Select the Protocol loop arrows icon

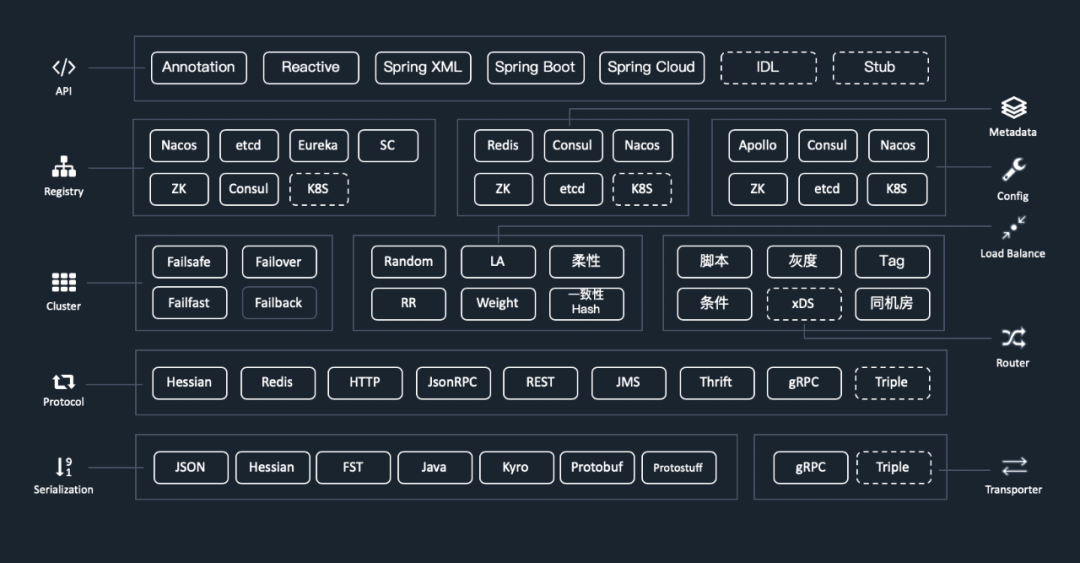(x=63, y=382)
